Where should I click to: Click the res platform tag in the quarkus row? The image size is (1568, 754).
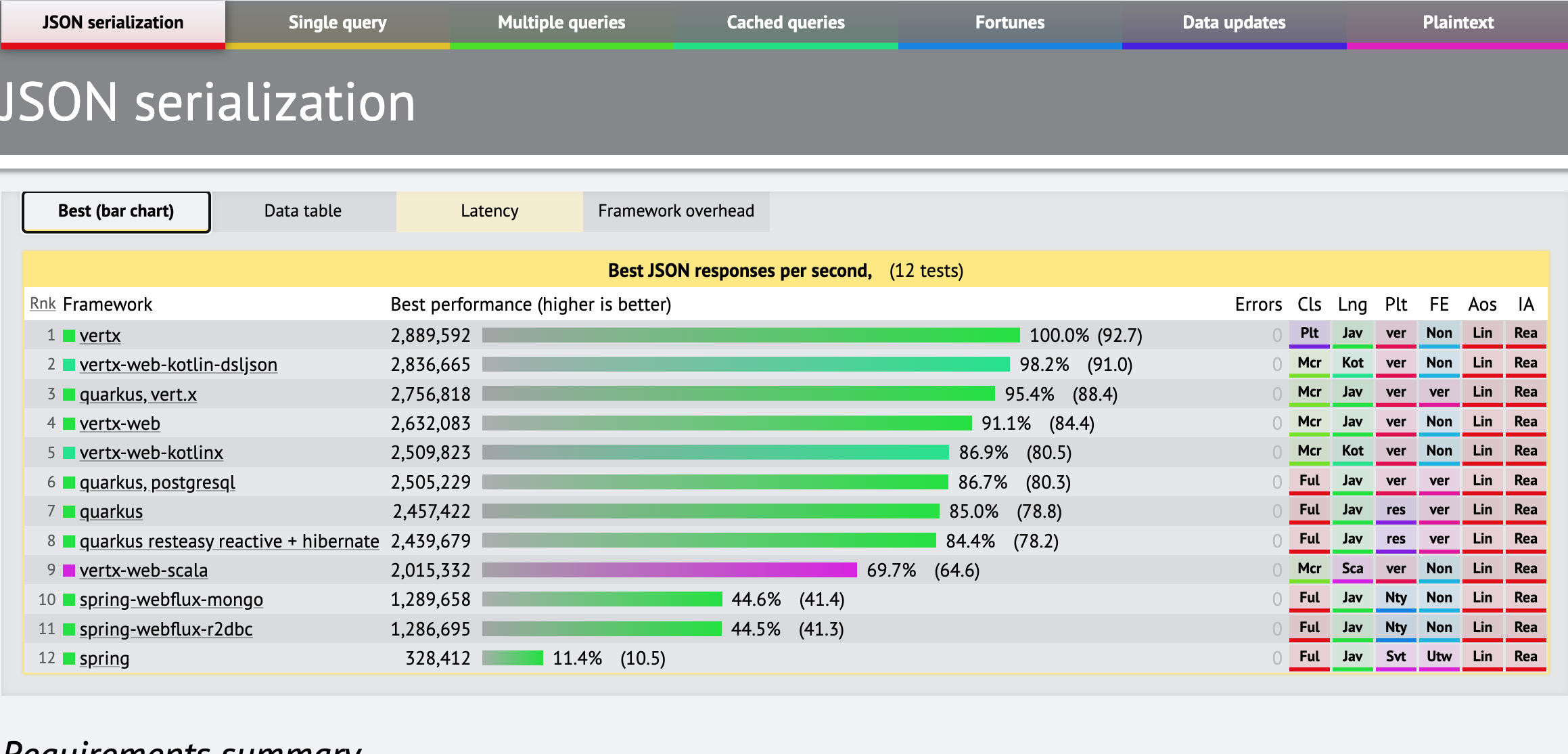point(1396,510)
